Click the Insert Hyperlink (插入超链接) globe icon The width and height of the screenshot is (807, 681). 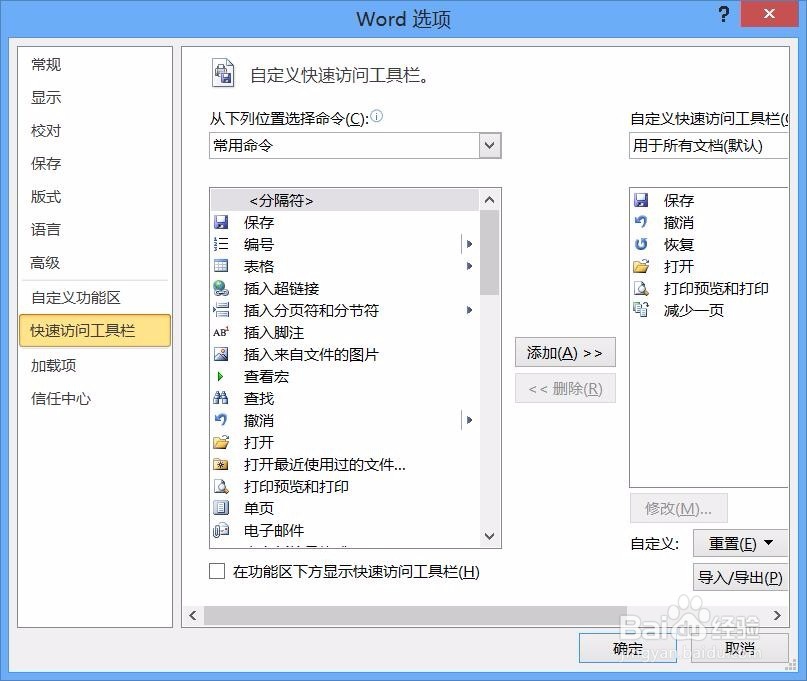(x=221, y=288)
